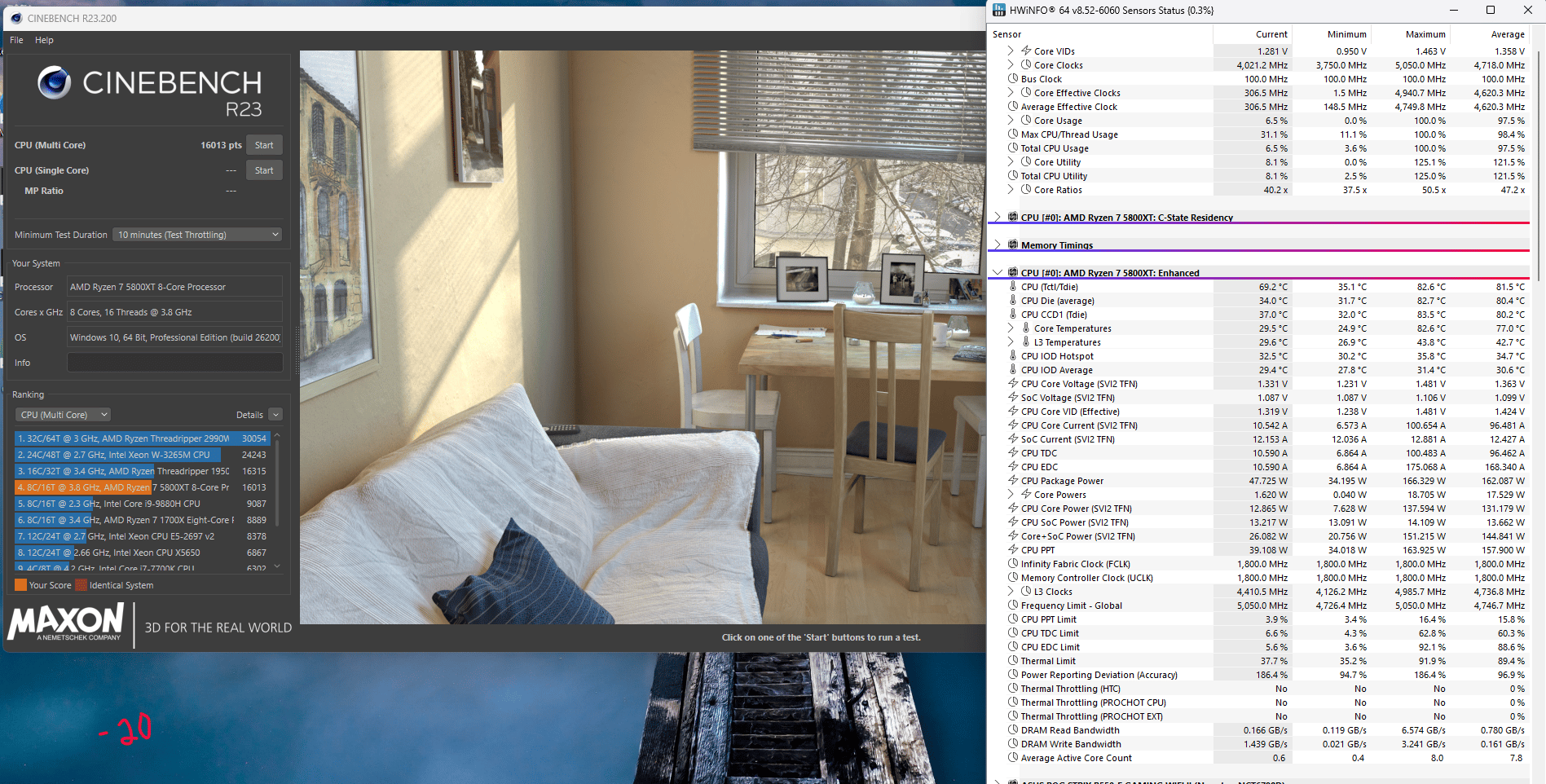
Task: Expand the L3 Clocks row
Action: pos(1011,592)
